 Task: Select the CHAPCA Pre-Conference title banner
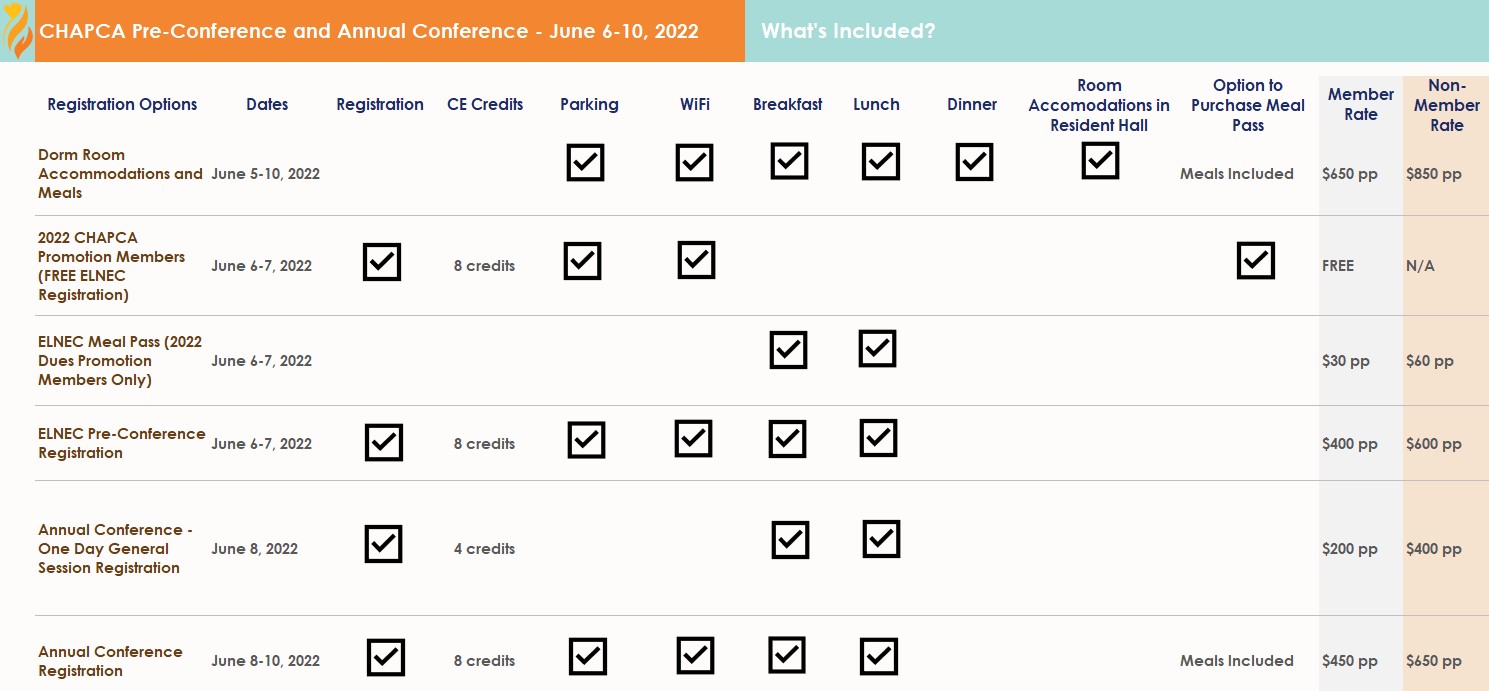click(369, 31)
